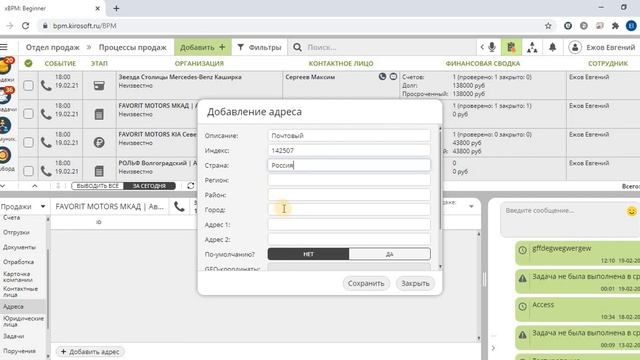Click the Сохранить button
640x360 pixels.
tap(366, 283)
